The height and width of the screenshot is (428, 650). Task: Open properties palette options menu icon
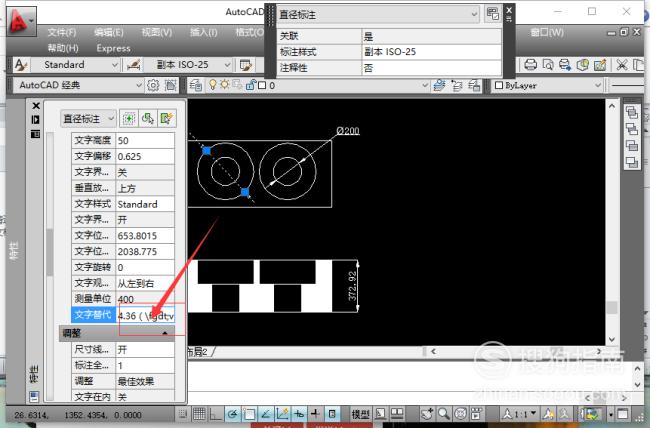(x=36, y=134)
